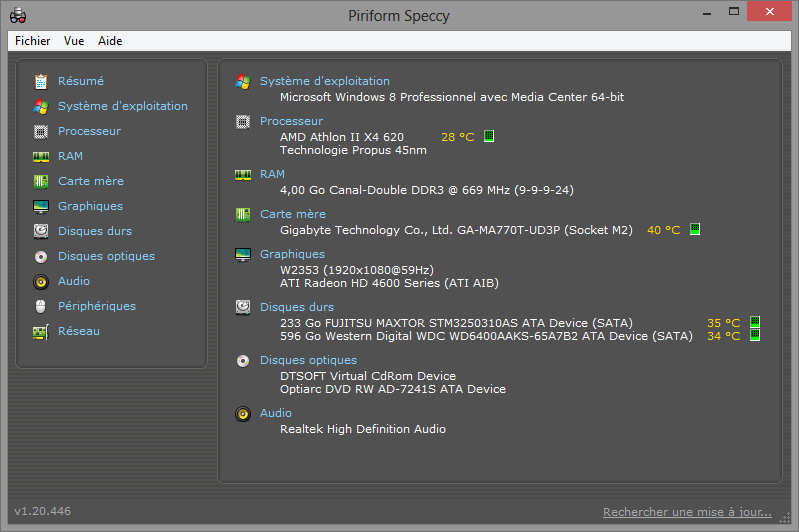The height and width of the screenshot is (532, 799).
Task: Click the monitor icon in summary panel
Action: tap(243, 254)
